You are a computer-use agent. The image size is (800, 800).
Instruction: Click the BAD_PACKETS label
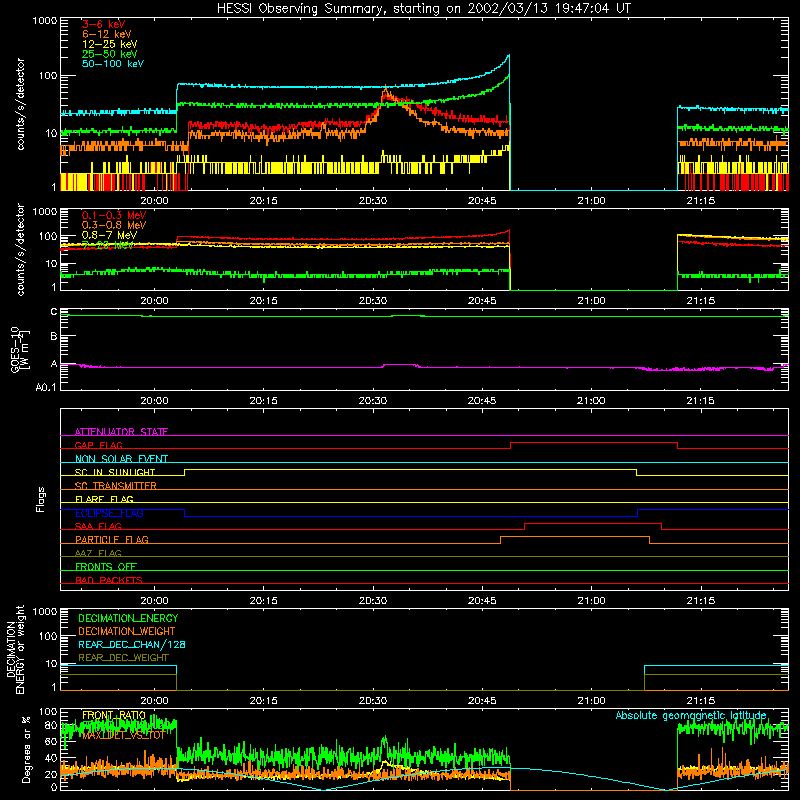[109, 580]
